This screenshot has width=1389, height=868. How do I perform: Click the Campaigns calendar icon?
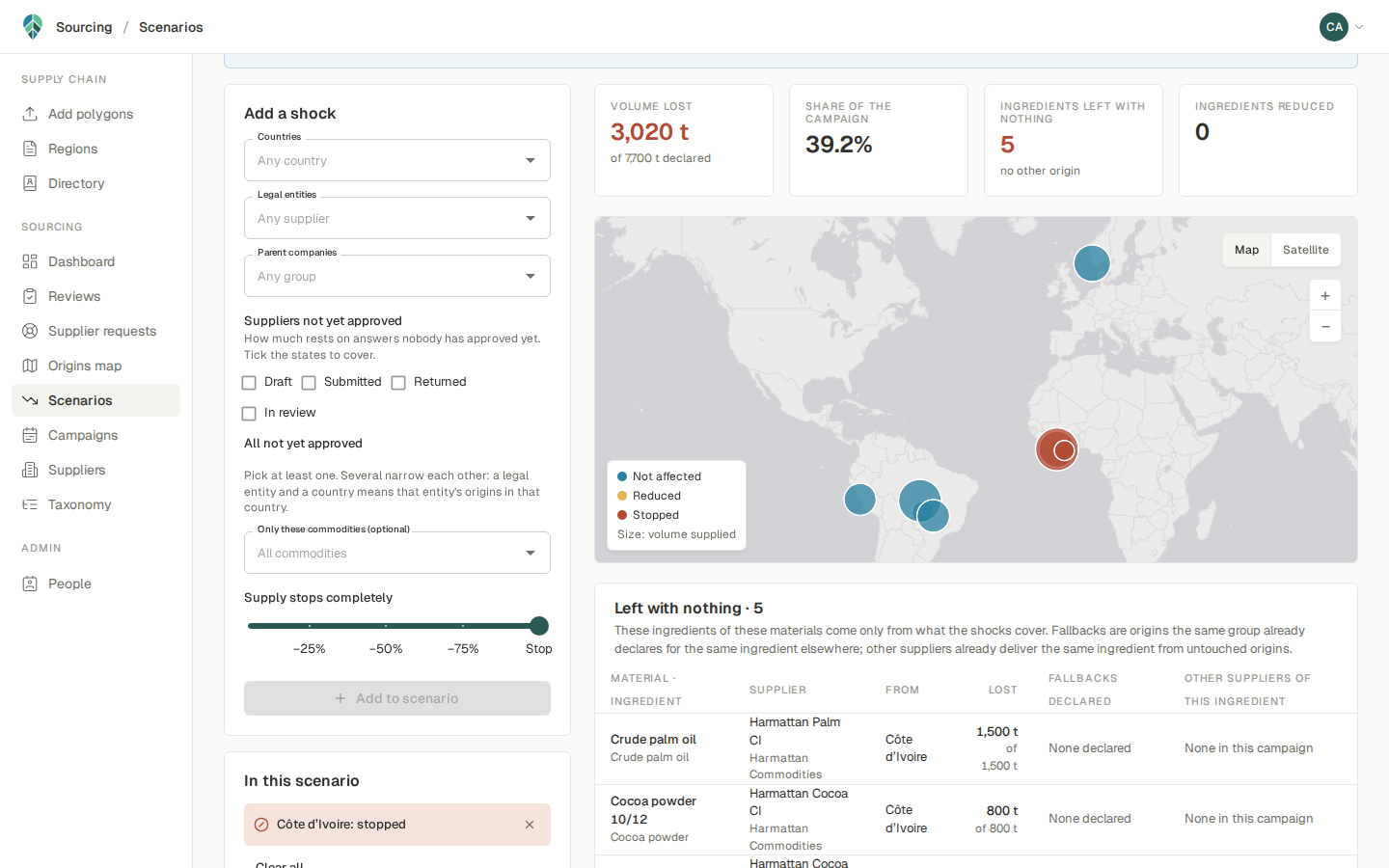tap(30, 435)
